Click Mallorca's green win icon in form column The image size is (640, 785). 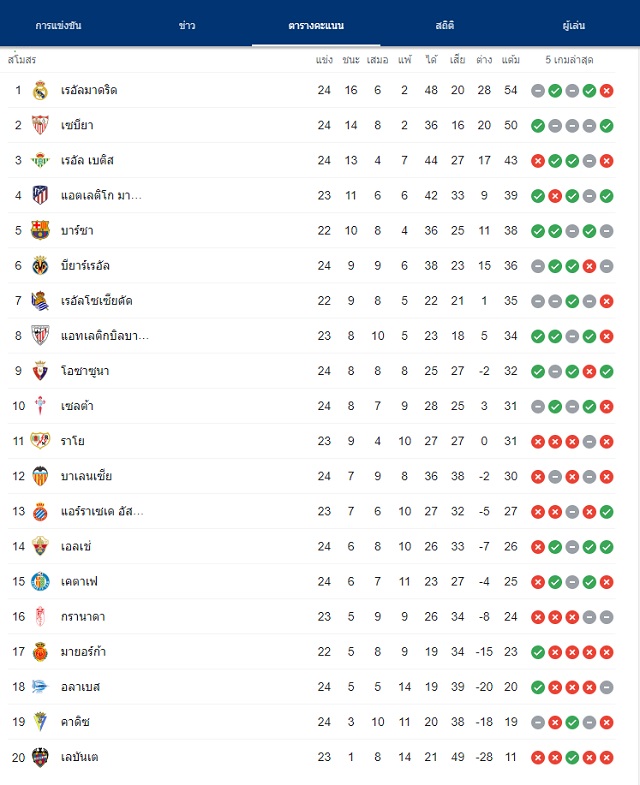click(538, 652)
